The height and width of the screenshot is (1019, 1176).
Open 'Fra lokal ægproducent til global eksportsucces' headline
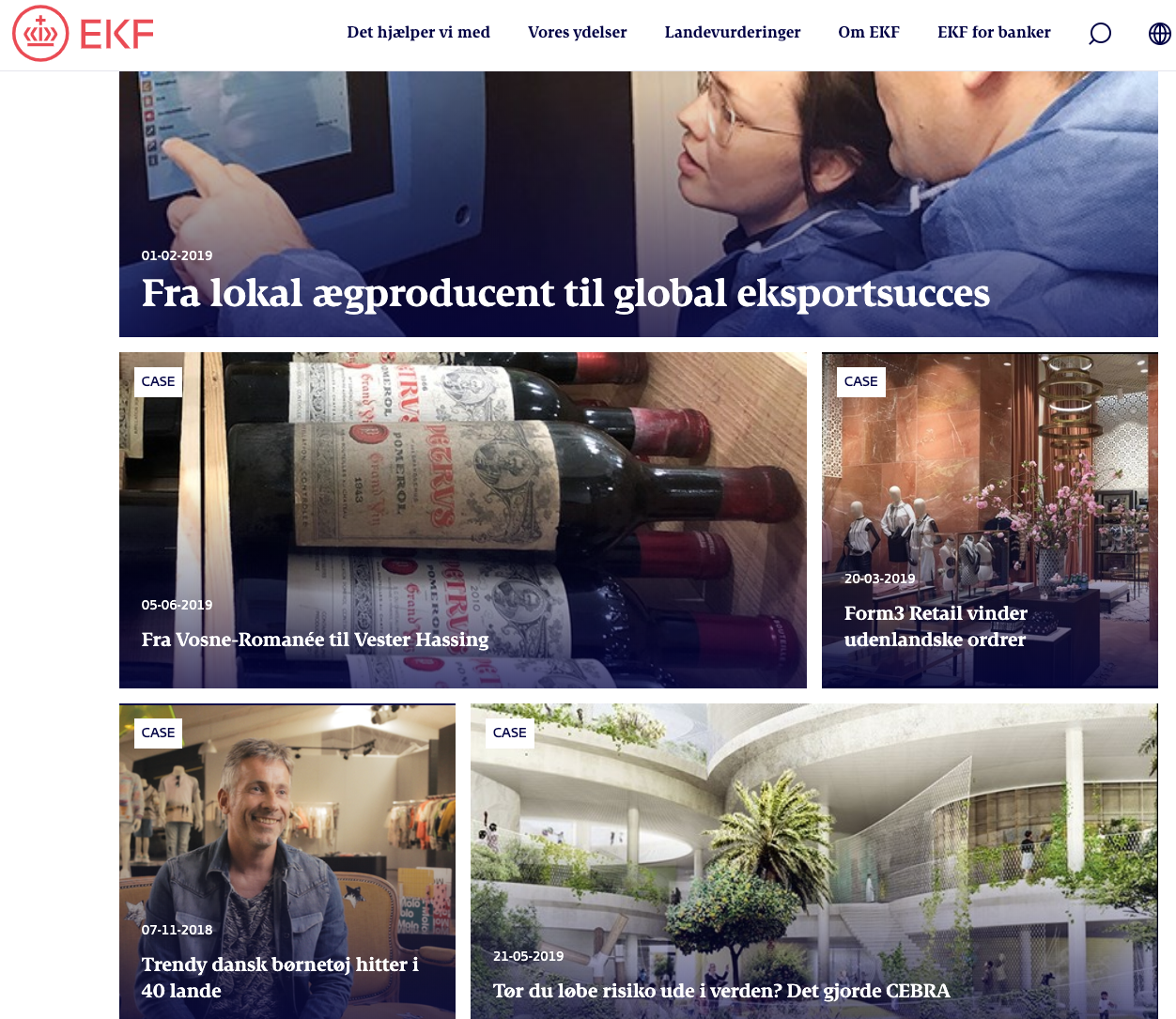coord(565,294)
